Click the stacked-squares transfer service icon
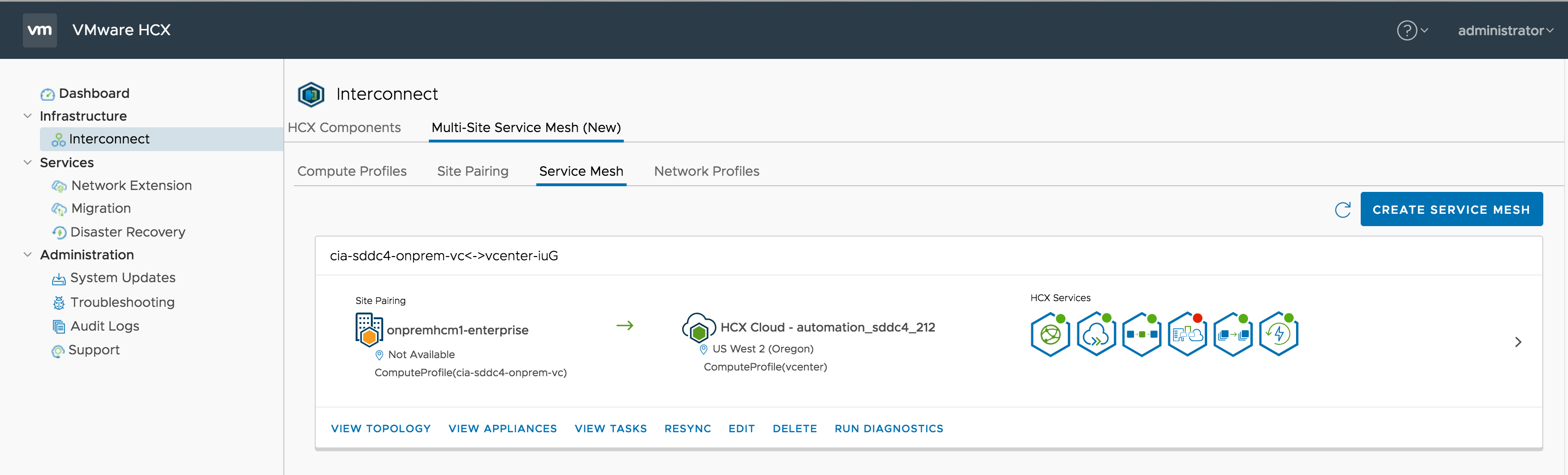The image size is (1568, 475). [1233, 334]
